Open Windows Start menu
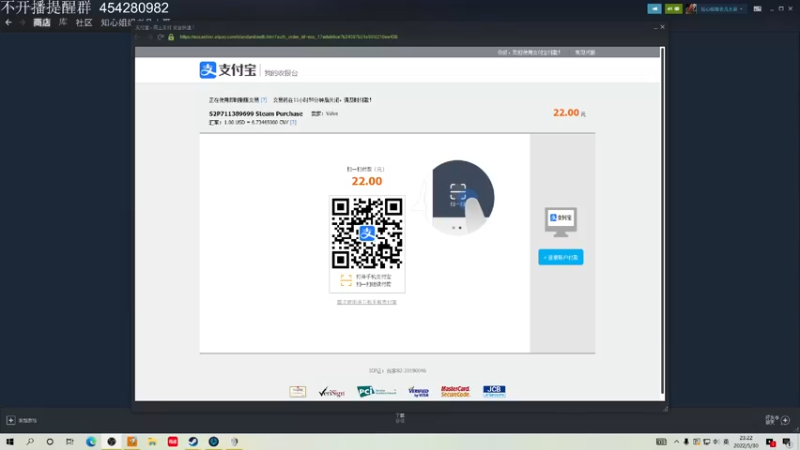 click(10, 441)
